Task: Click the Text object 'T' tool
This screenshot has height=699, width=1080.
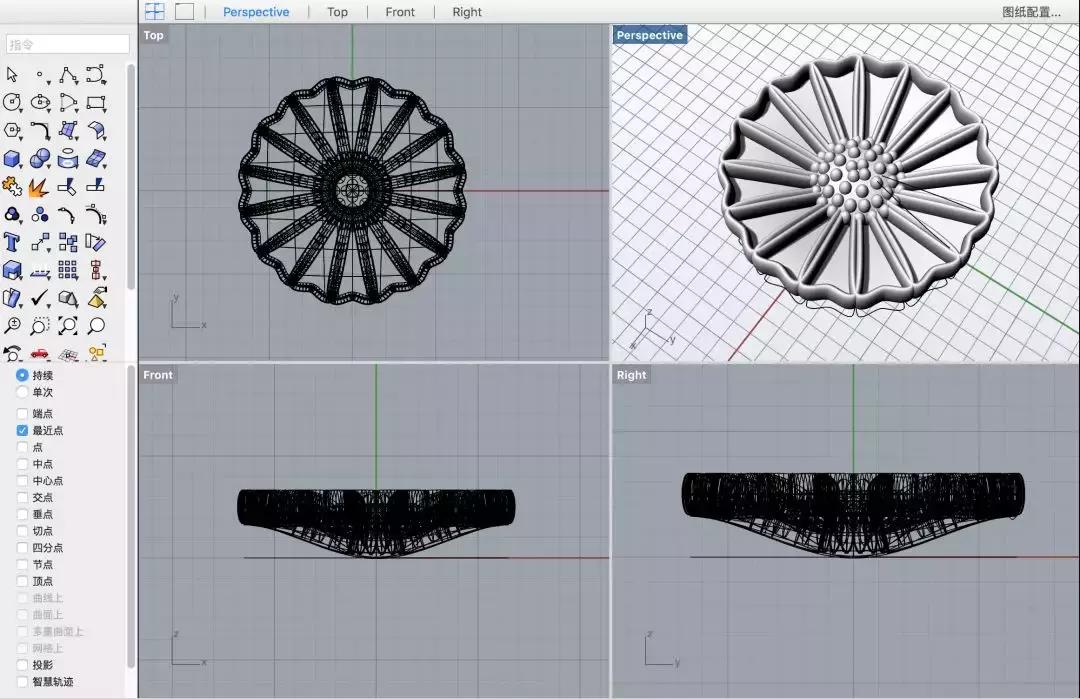Action: tap(12, 242)
